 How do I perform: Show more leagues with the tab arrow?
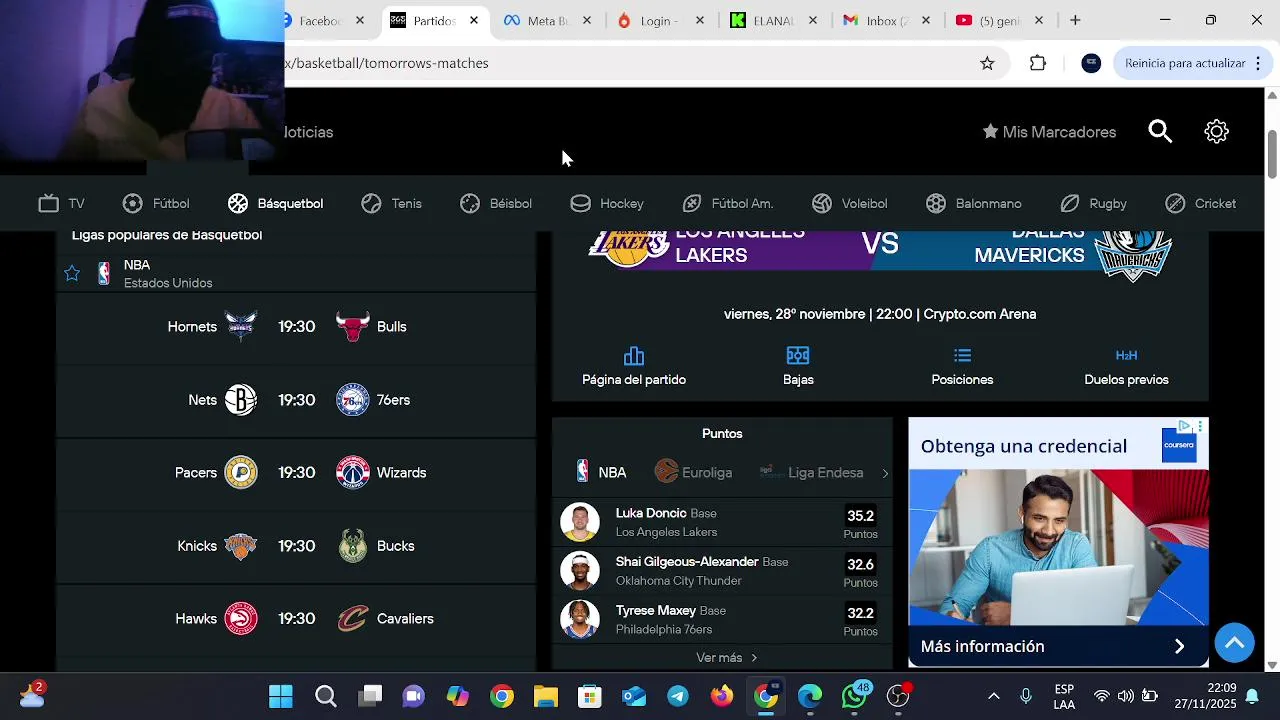884,473
